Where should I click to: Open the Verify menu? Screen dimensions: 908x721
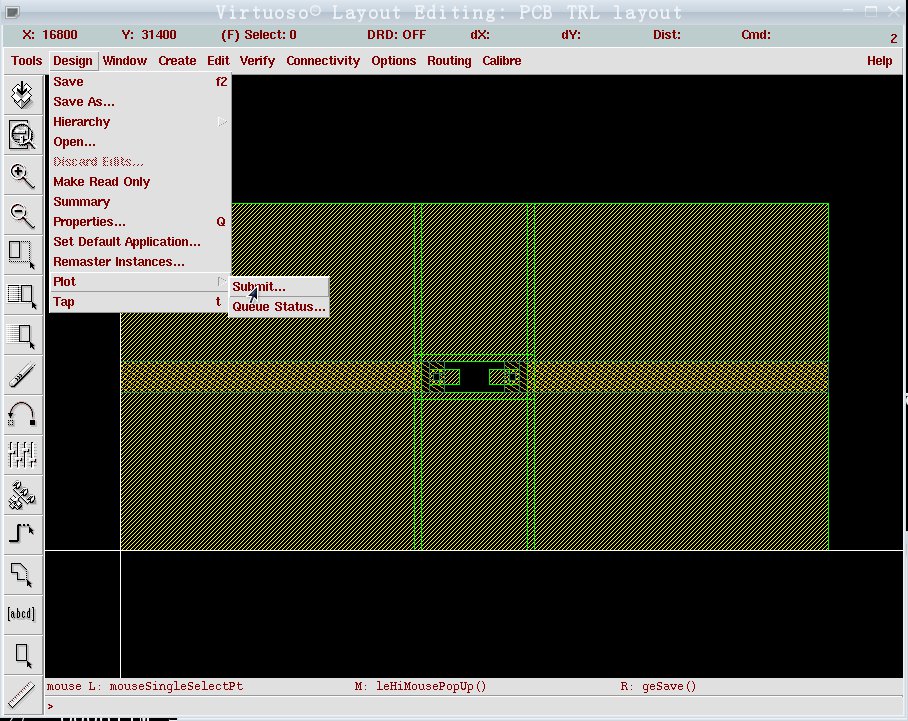(257, 61)
